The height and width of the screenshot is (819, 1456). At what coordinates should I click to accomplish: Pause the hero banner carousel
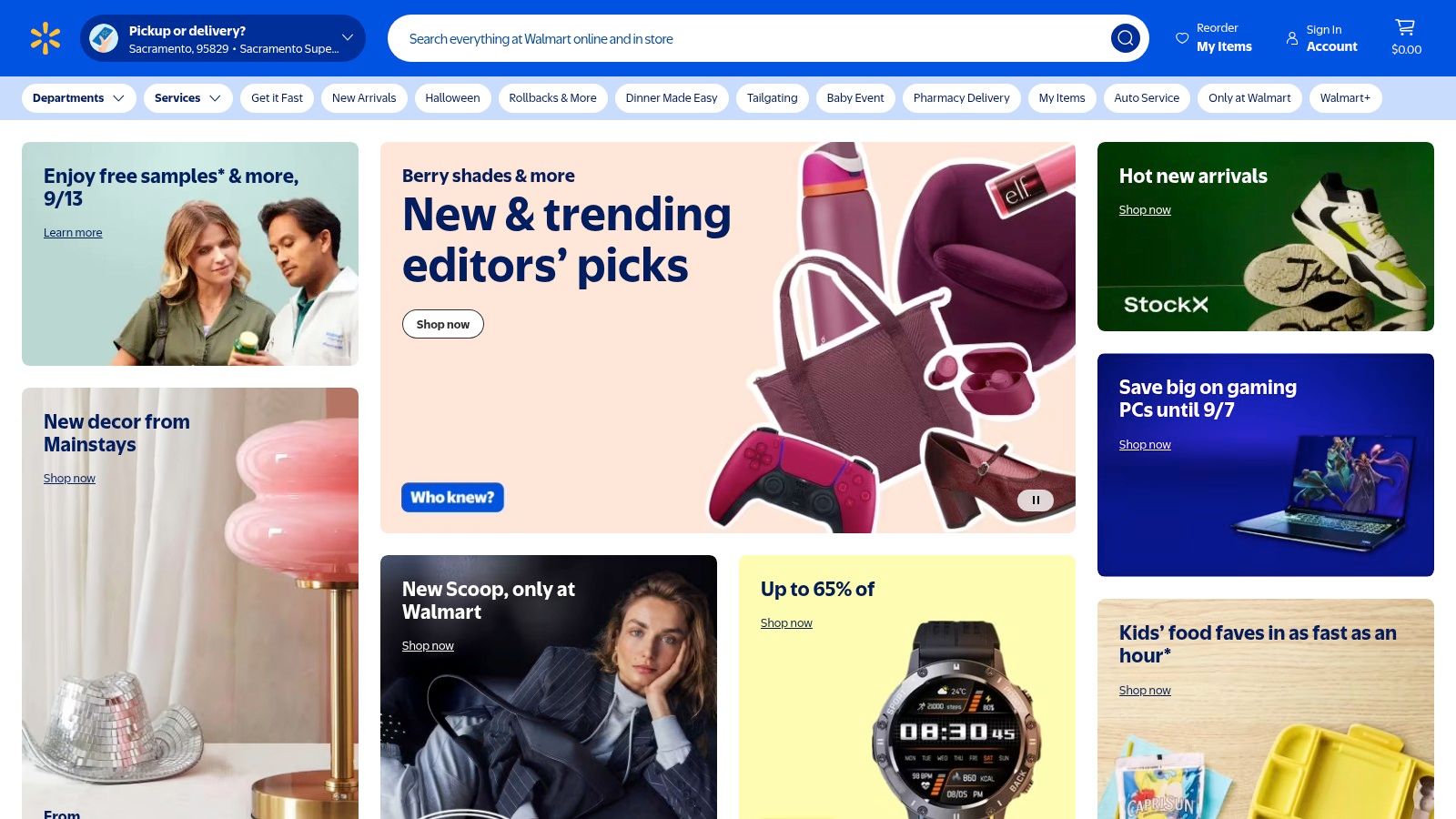point(1035,500)
